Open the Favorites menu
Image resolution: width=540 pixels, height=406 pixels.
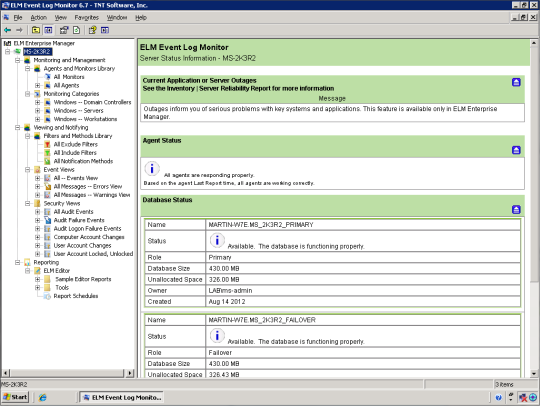click(x=87, y=18)
